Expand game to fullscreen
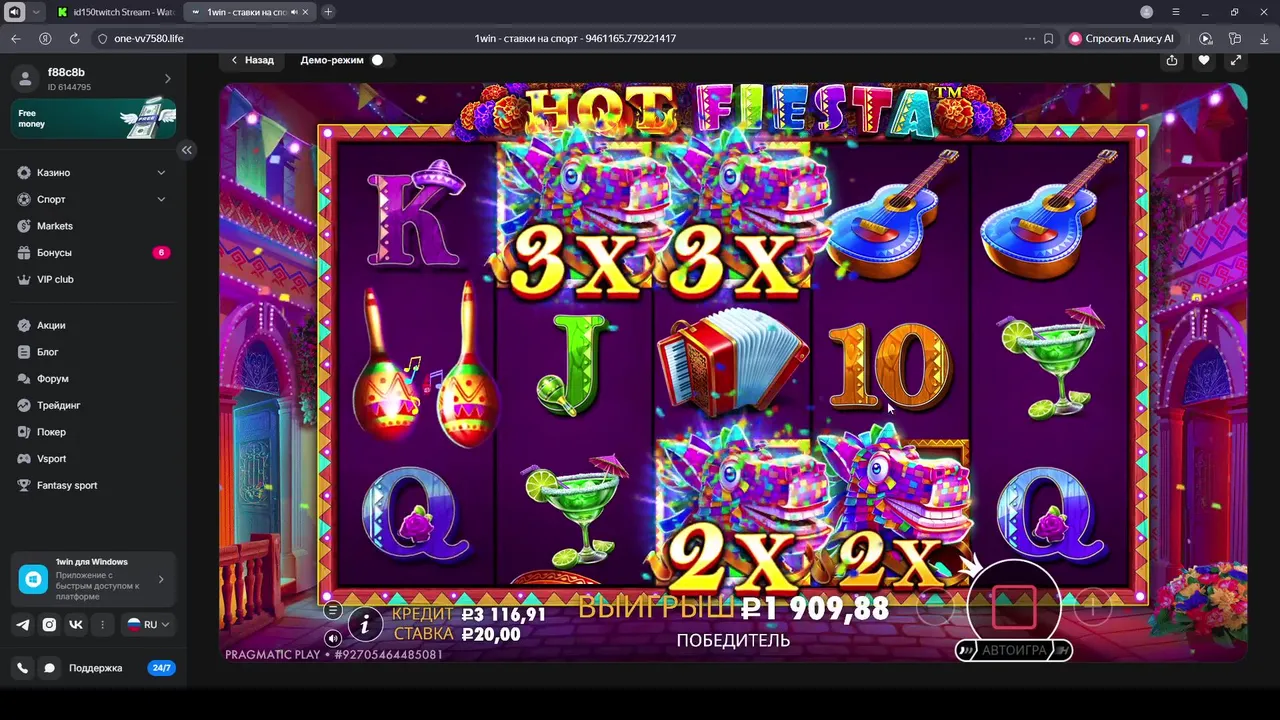This screenshot has height=720, width=1280. click(1236, 60)
